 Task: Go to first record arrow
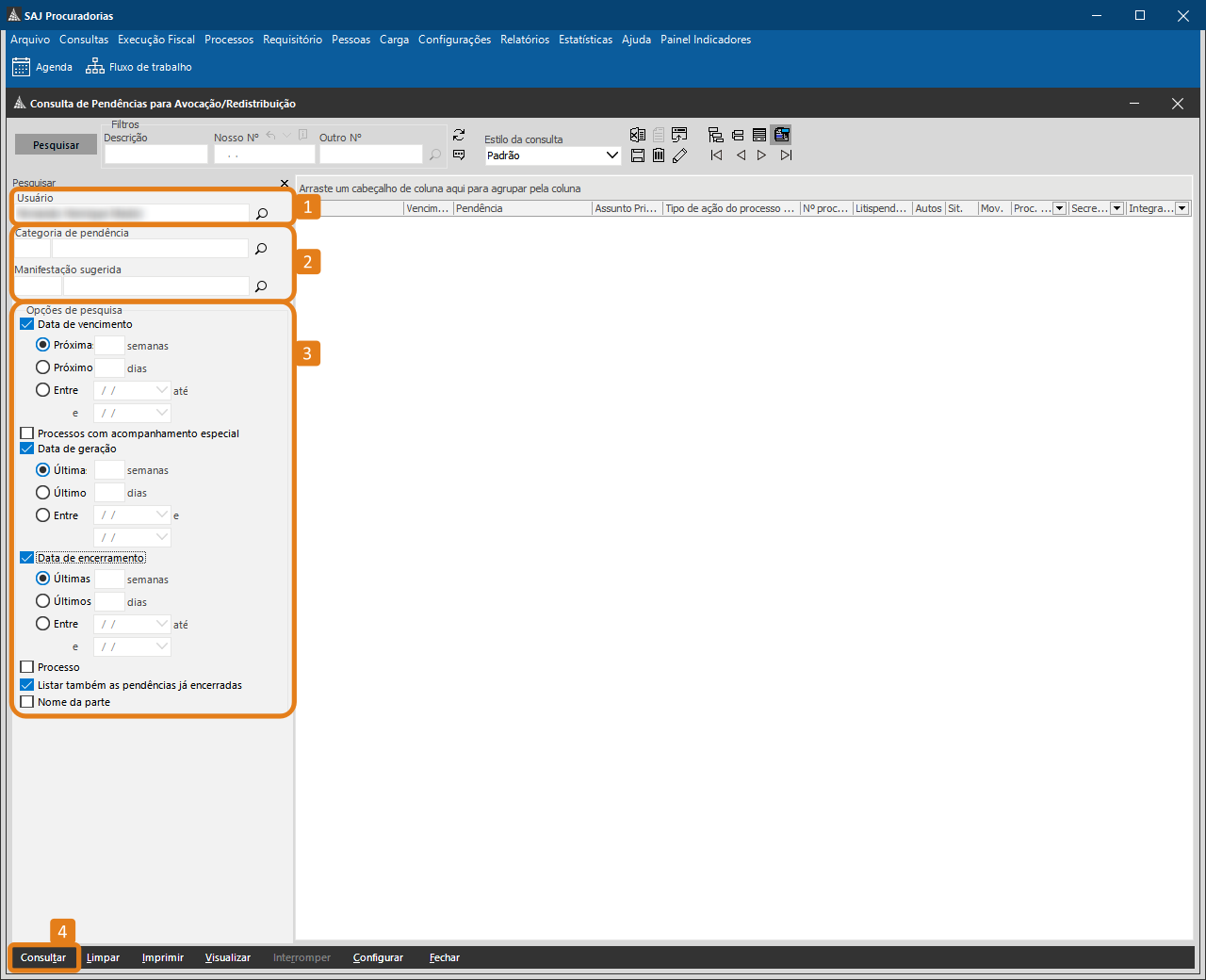pyautogui.click(x=716, y=155)
